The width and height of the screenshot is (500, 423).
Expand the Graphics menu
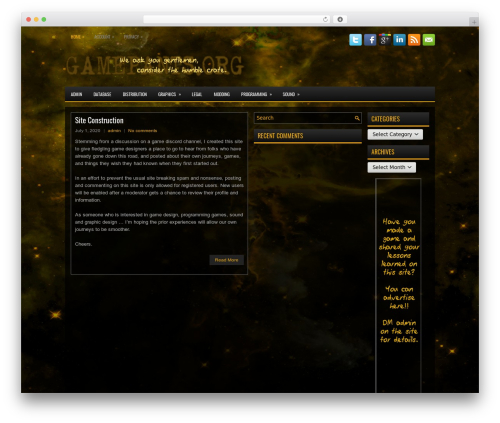click(169, 94)
